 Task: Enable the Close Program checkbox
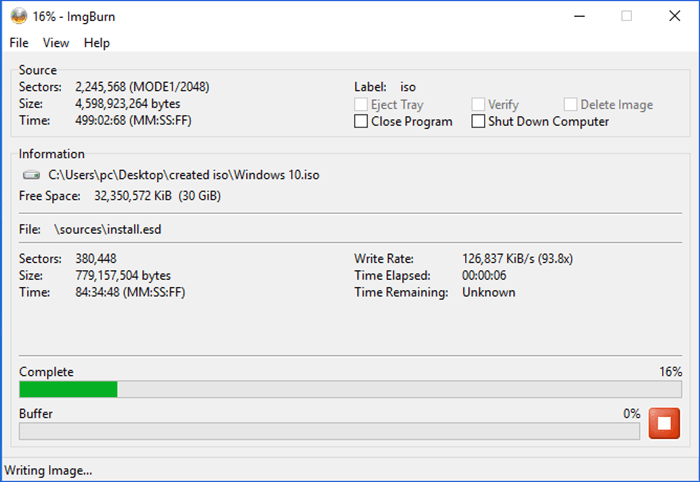pos(361,122)
